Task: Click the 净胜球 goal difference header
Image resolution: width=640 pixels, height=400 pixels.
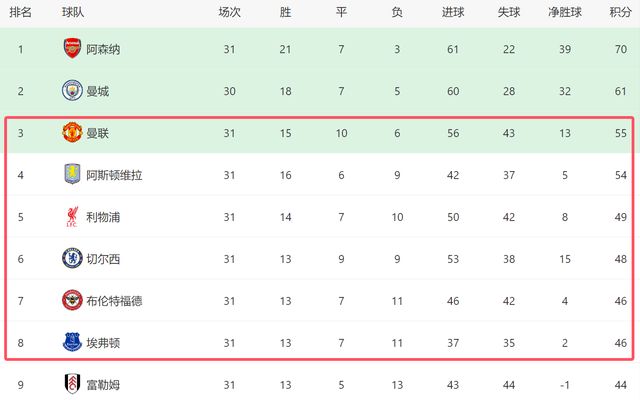Action: pyautogui.click(x=566, y=13)
